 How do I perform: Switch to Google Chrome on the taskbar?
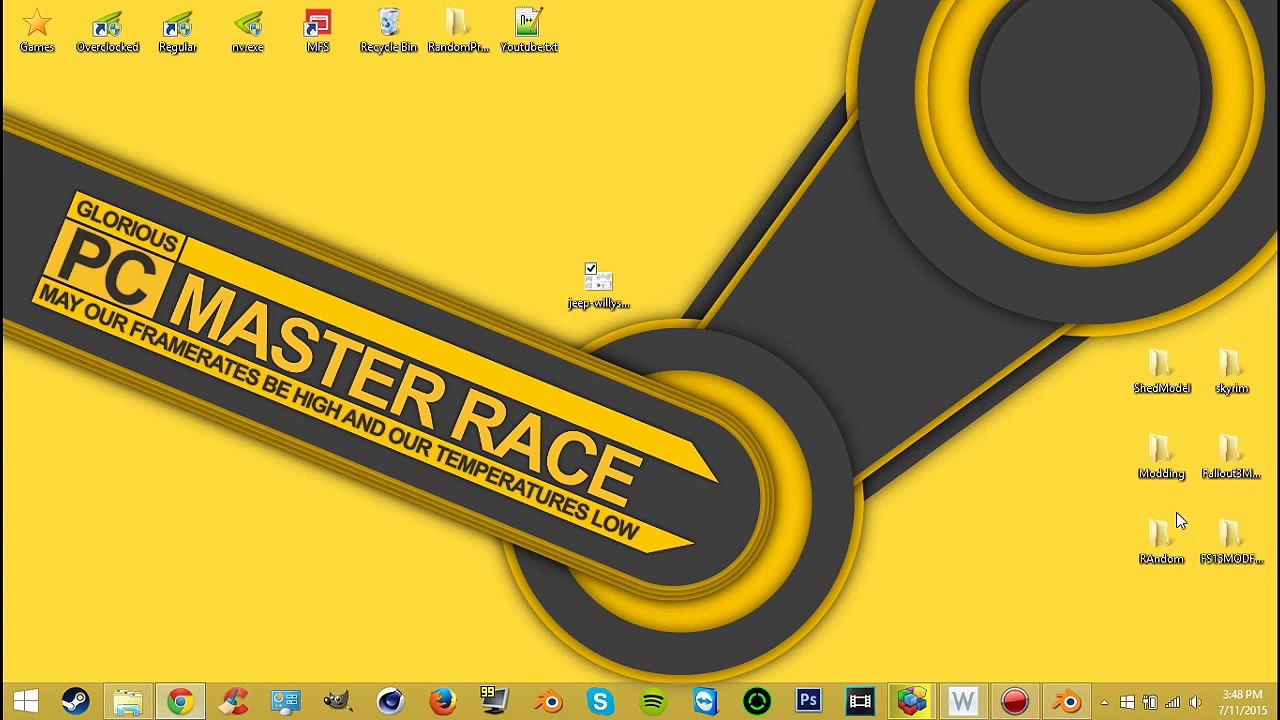pyautogui.click(x=180, y=701)
